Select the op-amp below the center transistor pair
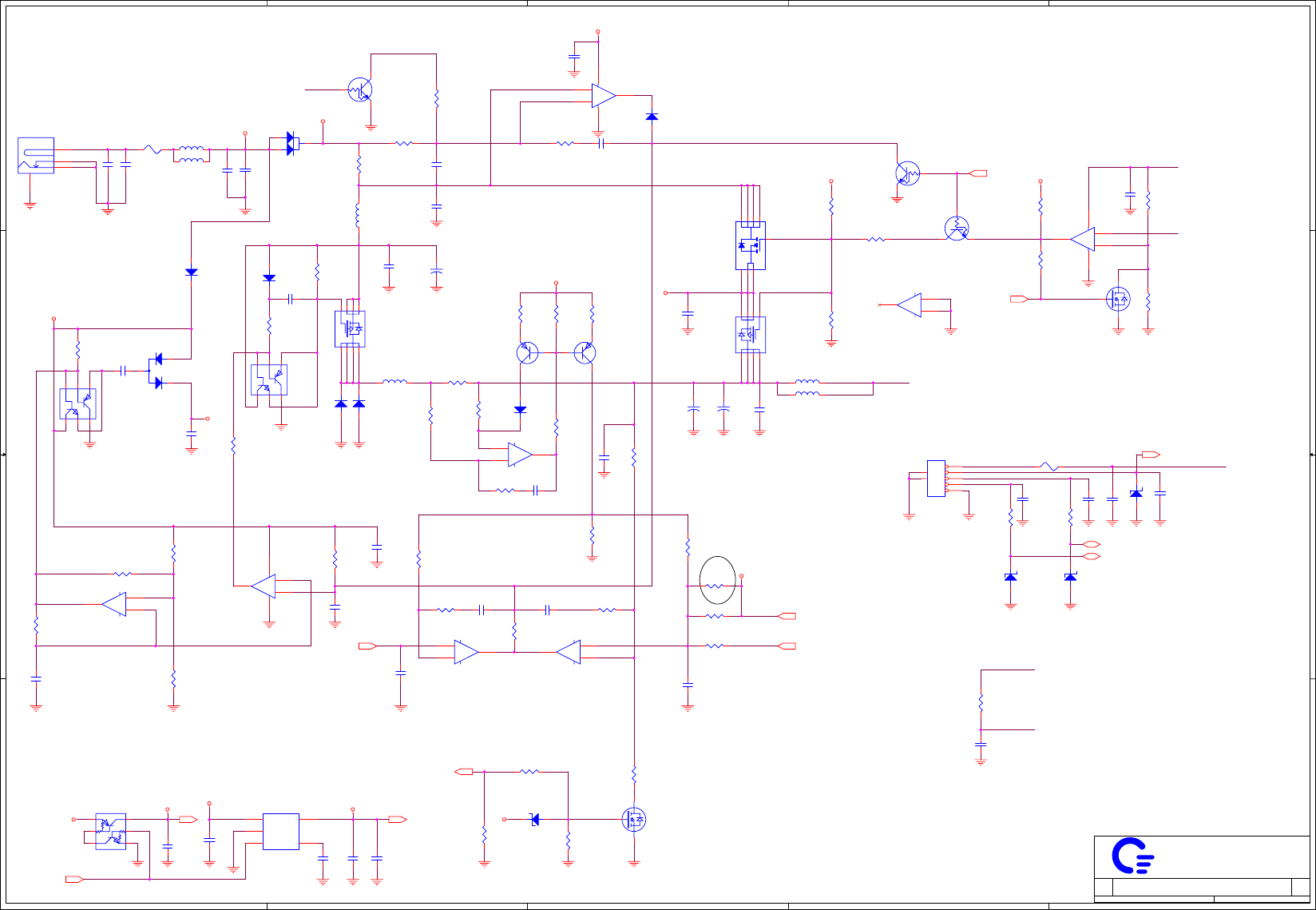Viewport: 1316px width, 910px height. 520,455
